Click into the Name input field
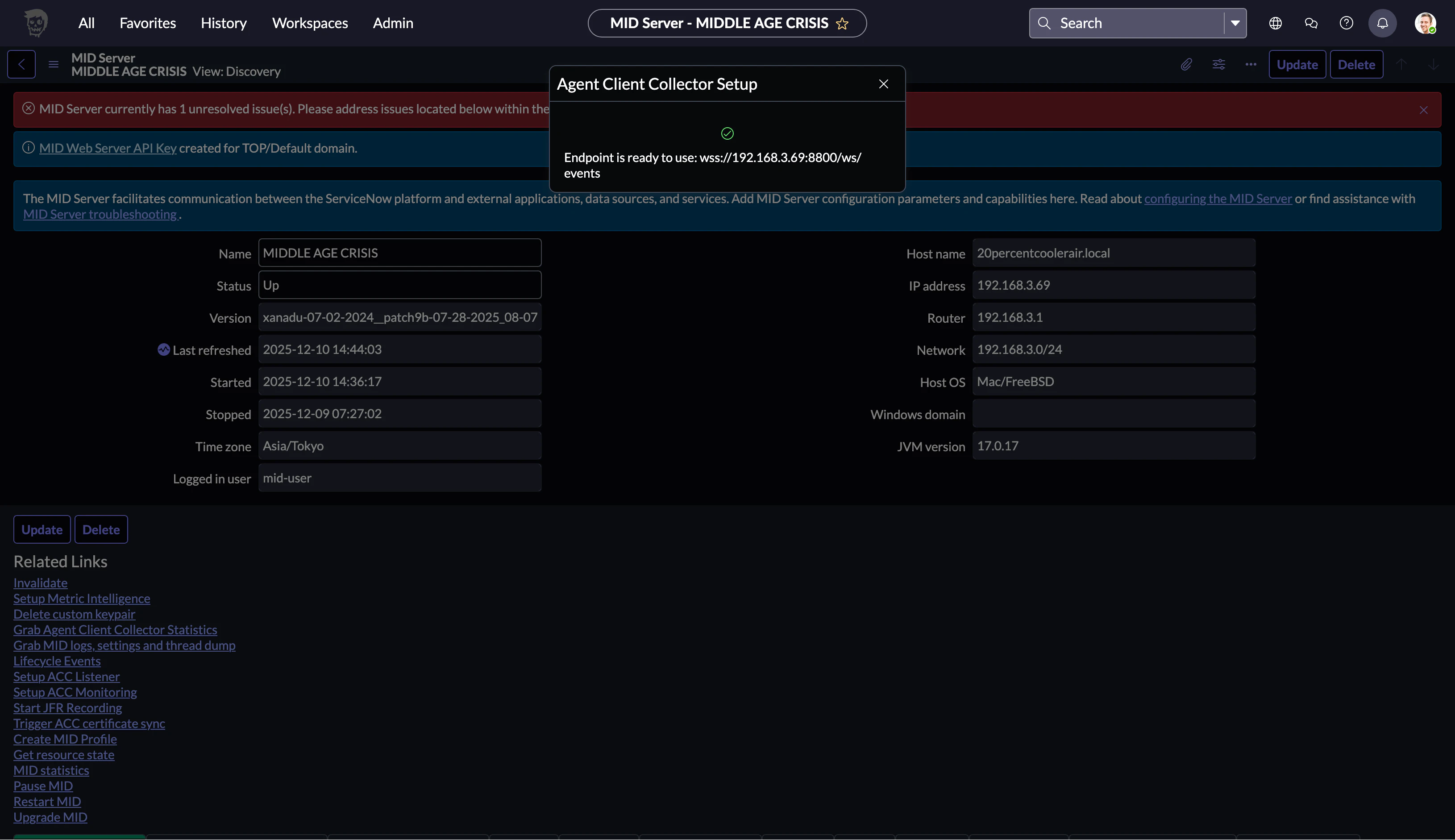This screenshot has height=840, width=1455. coord(400,253)
